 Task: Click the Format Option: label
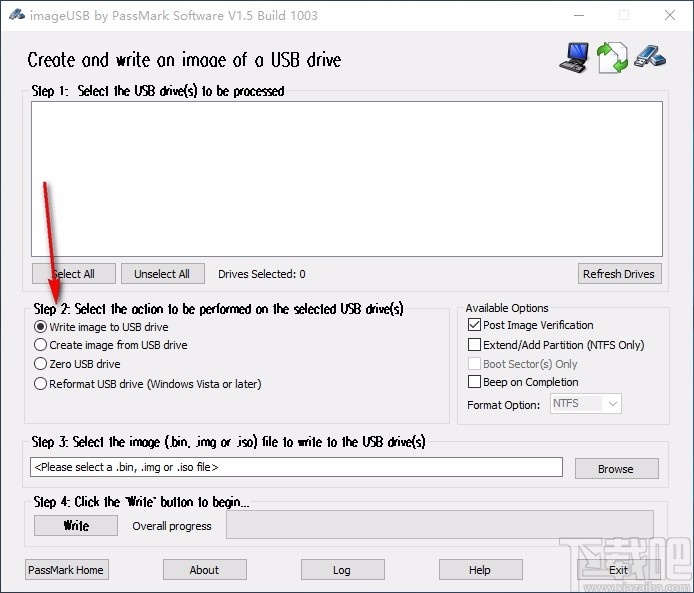(x=503, y=405)
